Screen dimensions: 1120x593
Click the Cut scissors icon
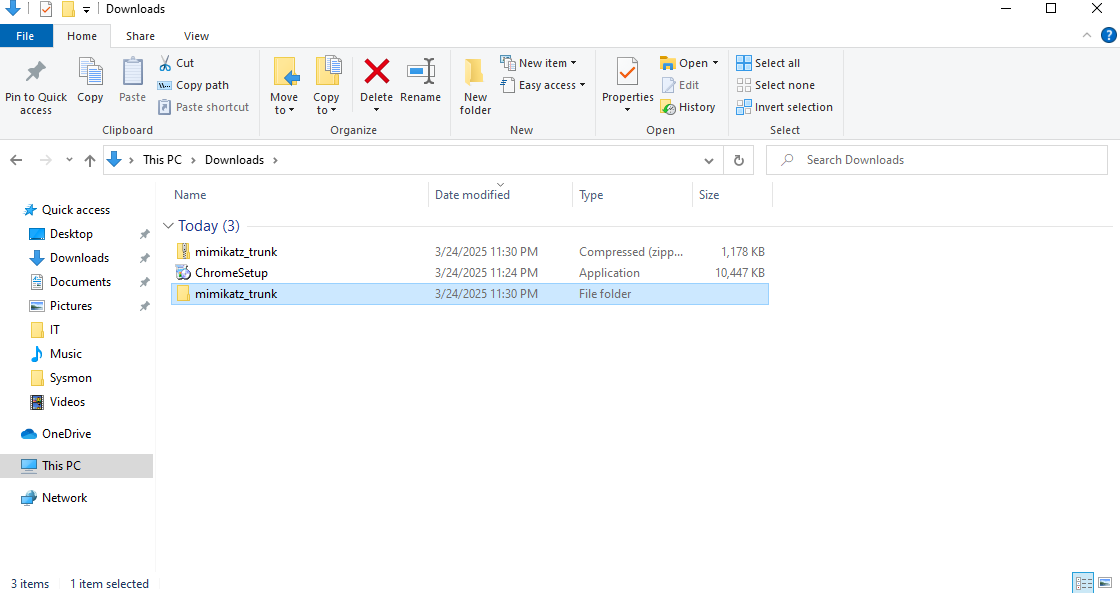[165, 63]
